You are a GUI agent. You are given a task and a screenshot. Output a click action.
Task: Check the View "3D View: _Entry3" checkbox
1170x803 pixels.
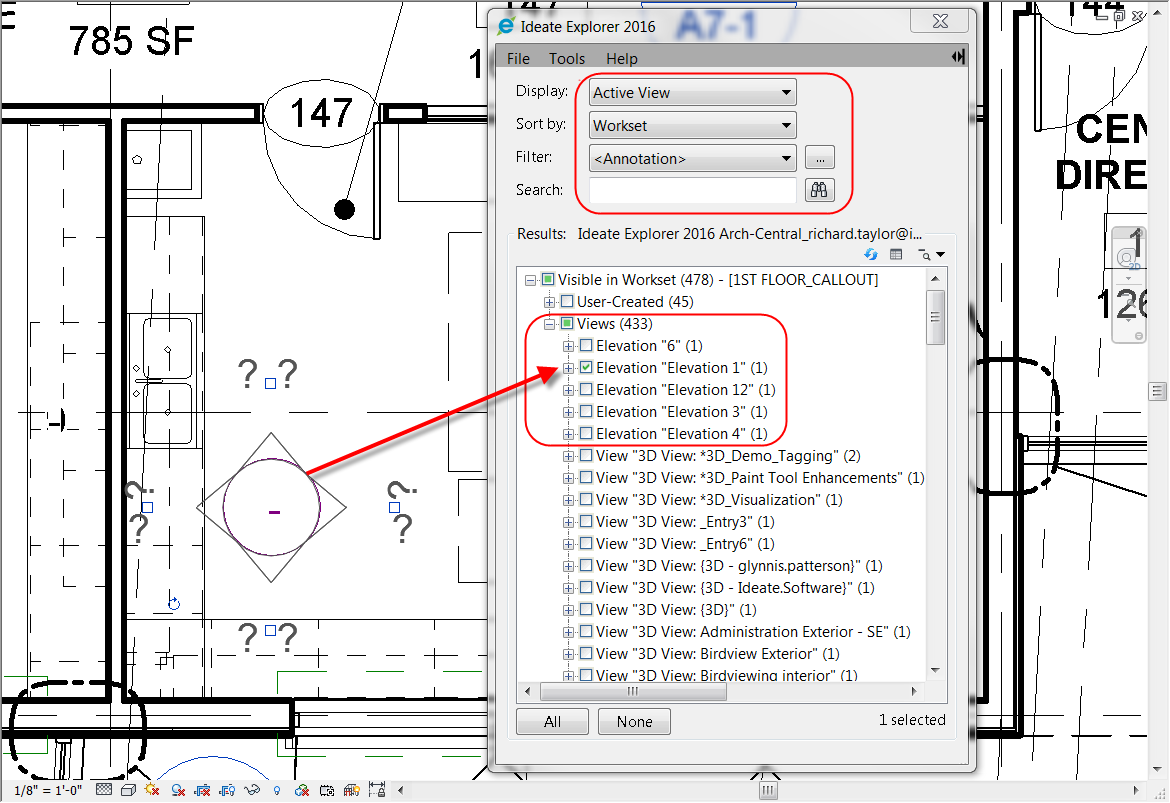coord(586,522)
